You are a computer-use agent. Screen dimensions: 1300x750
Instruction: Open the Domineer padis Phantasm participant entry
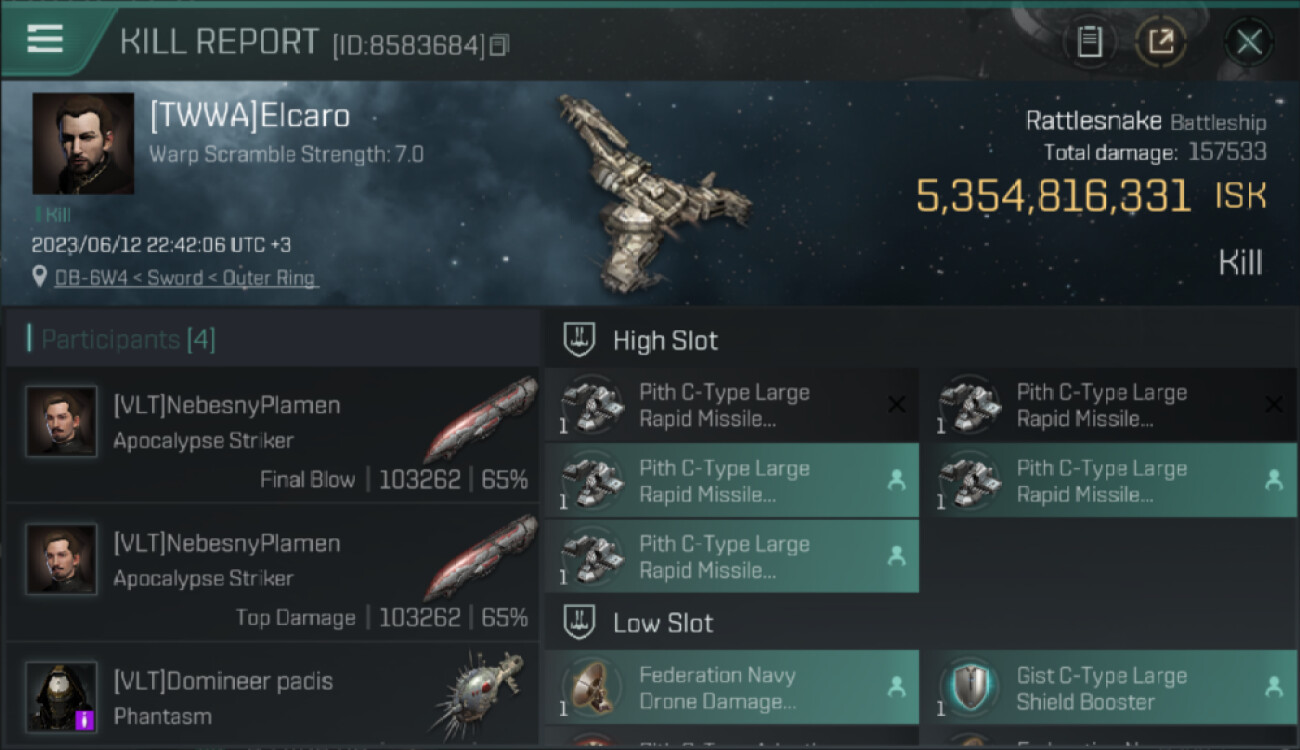pyautogui.click(x=272, y=697)
